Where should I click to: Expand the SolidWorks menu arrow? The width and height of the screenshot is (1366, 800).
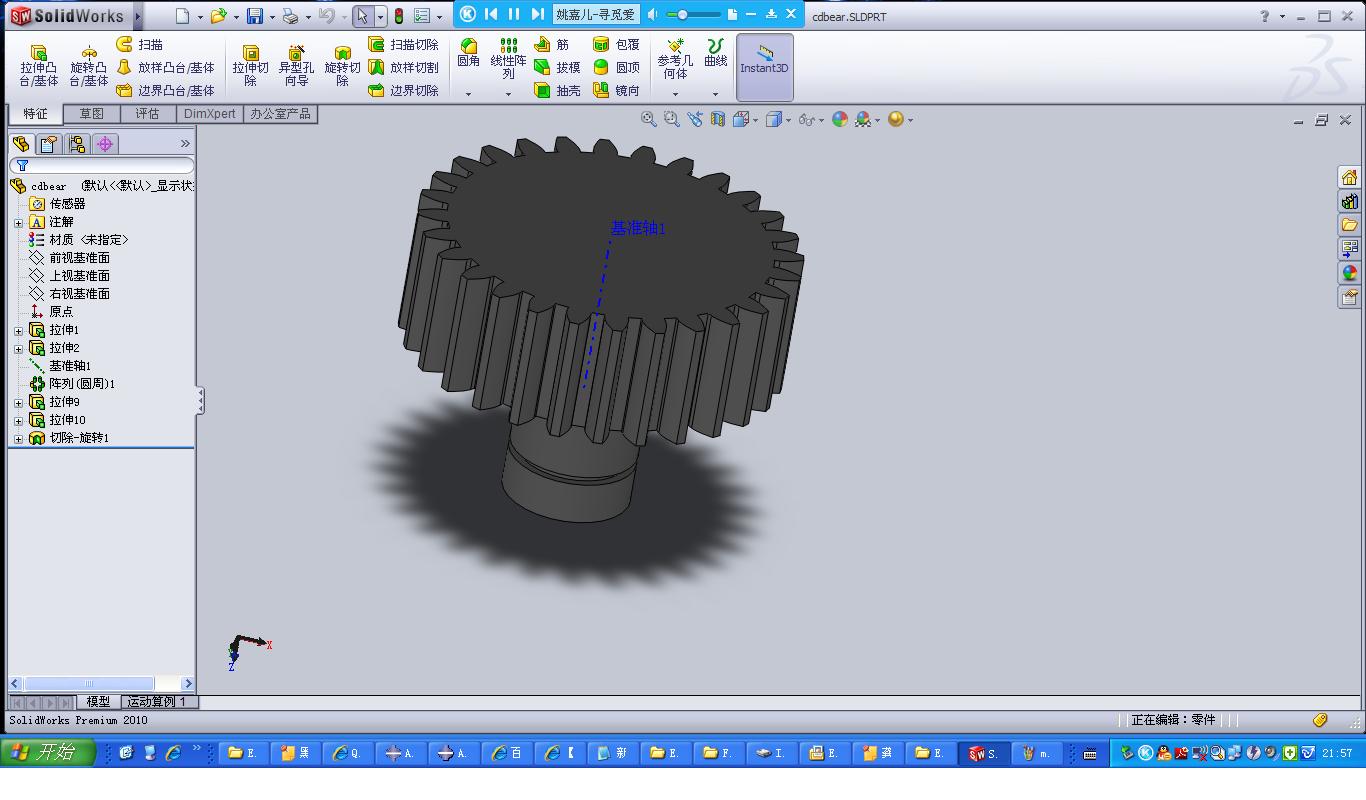point(138,16)
